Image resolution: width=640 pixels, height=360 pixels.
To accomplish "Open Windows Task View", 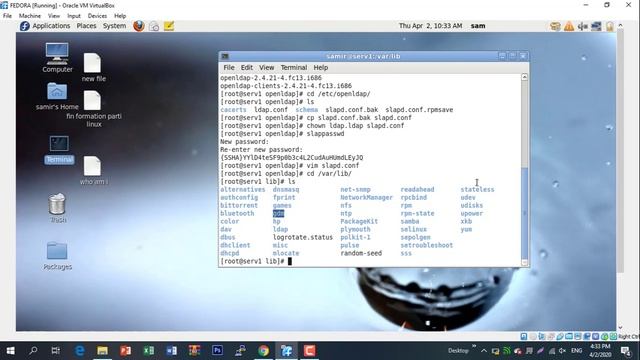I will point(56,351).
